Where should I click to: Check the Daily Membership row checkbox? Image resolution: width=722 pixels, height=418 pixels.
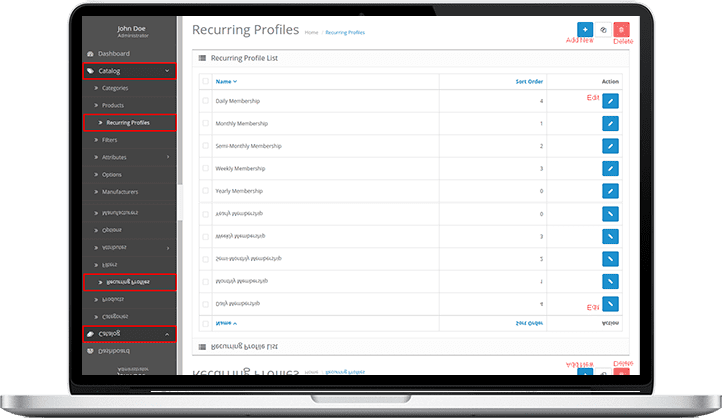(x=206, y=101)
